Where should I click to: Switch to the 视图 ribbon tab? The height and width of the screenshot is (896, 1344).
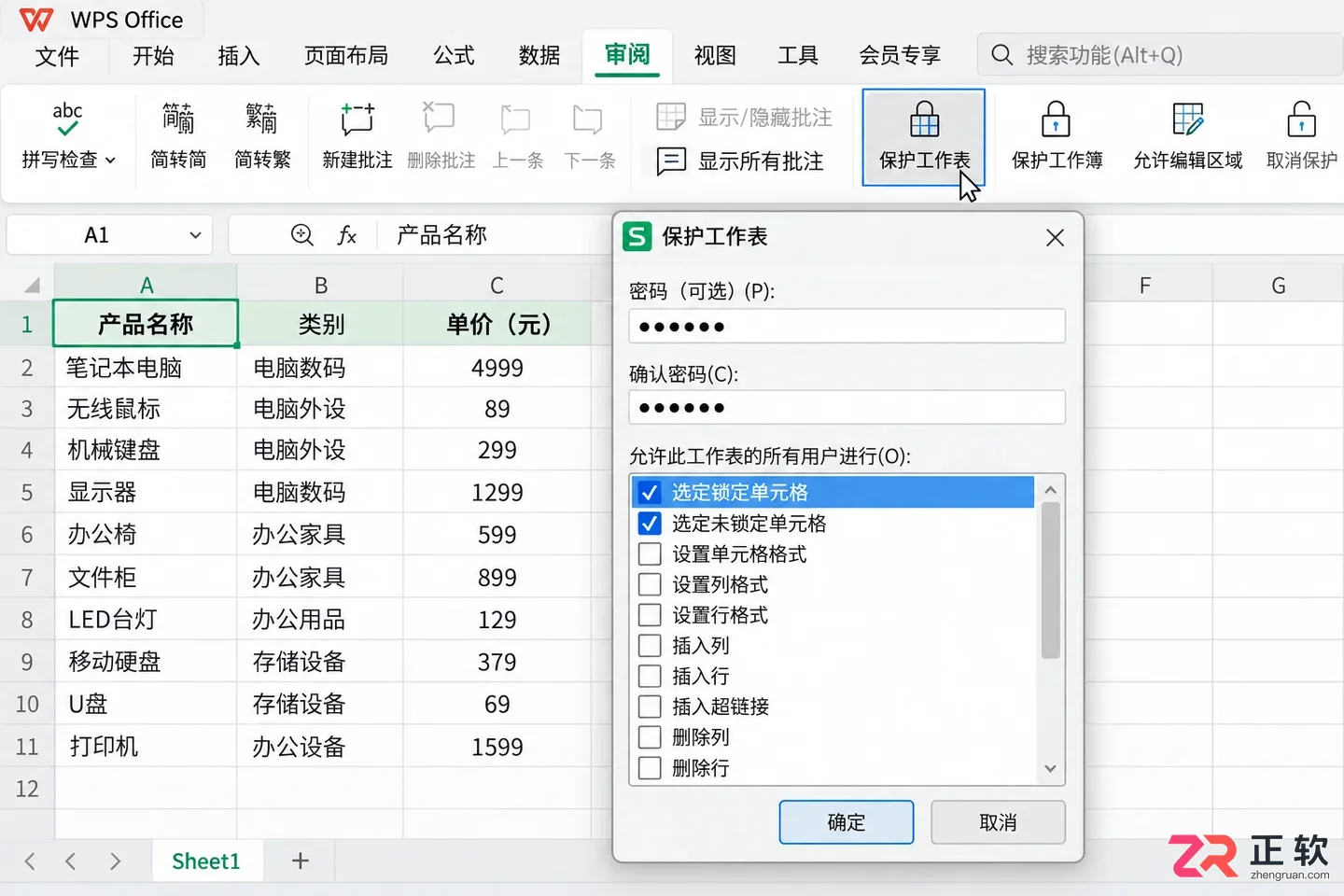point(715,56)
